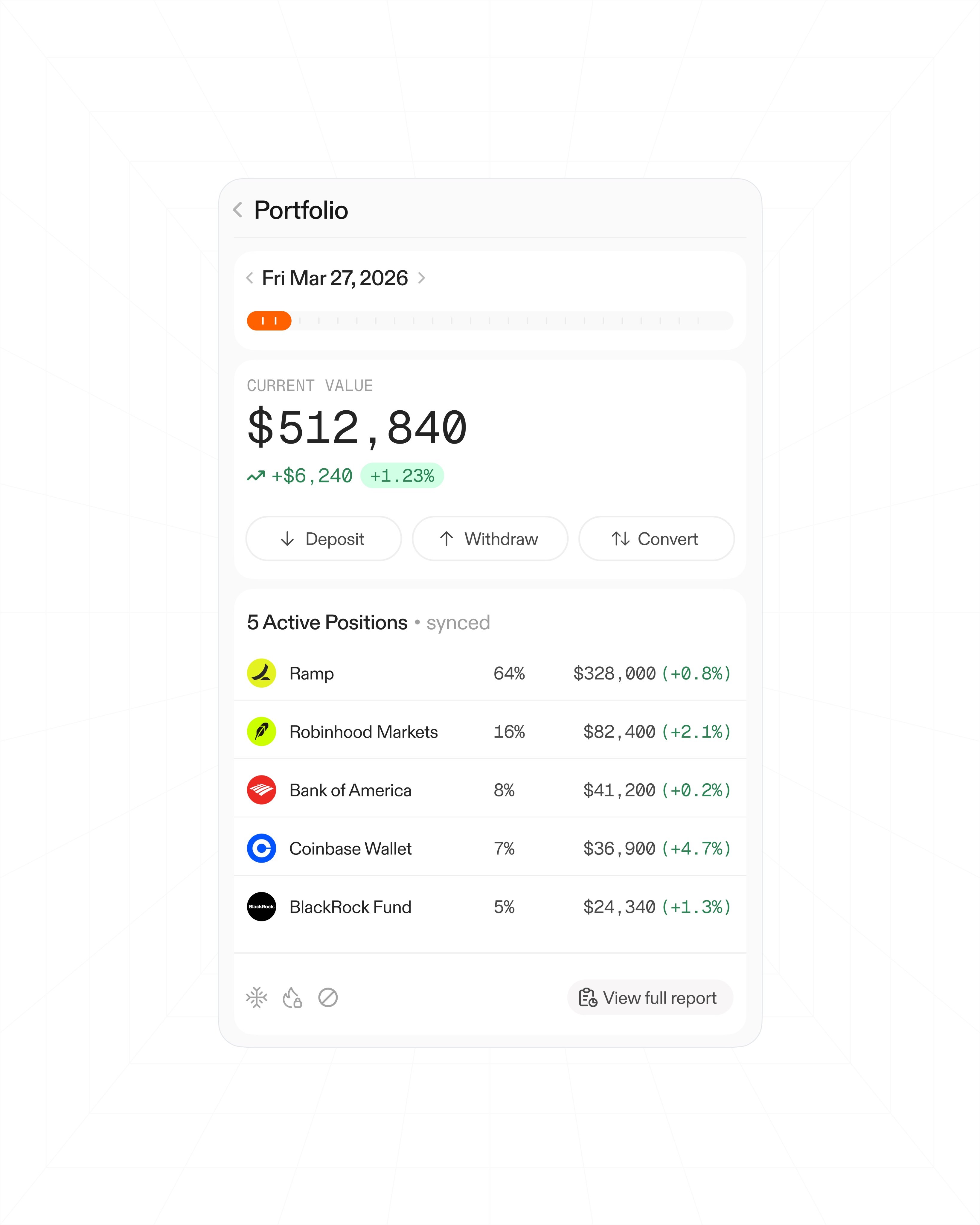The width and height of the screenshot is (980, 1225).
Task: Click the 5% allocation cell
Action: pos(504,907)
